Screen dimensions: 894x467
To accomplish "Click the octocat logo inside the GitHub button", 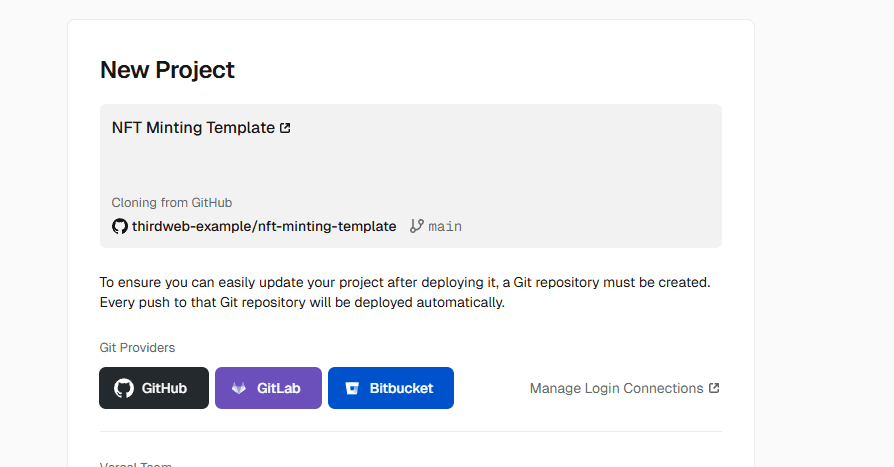I will click(x=124, y=388).
